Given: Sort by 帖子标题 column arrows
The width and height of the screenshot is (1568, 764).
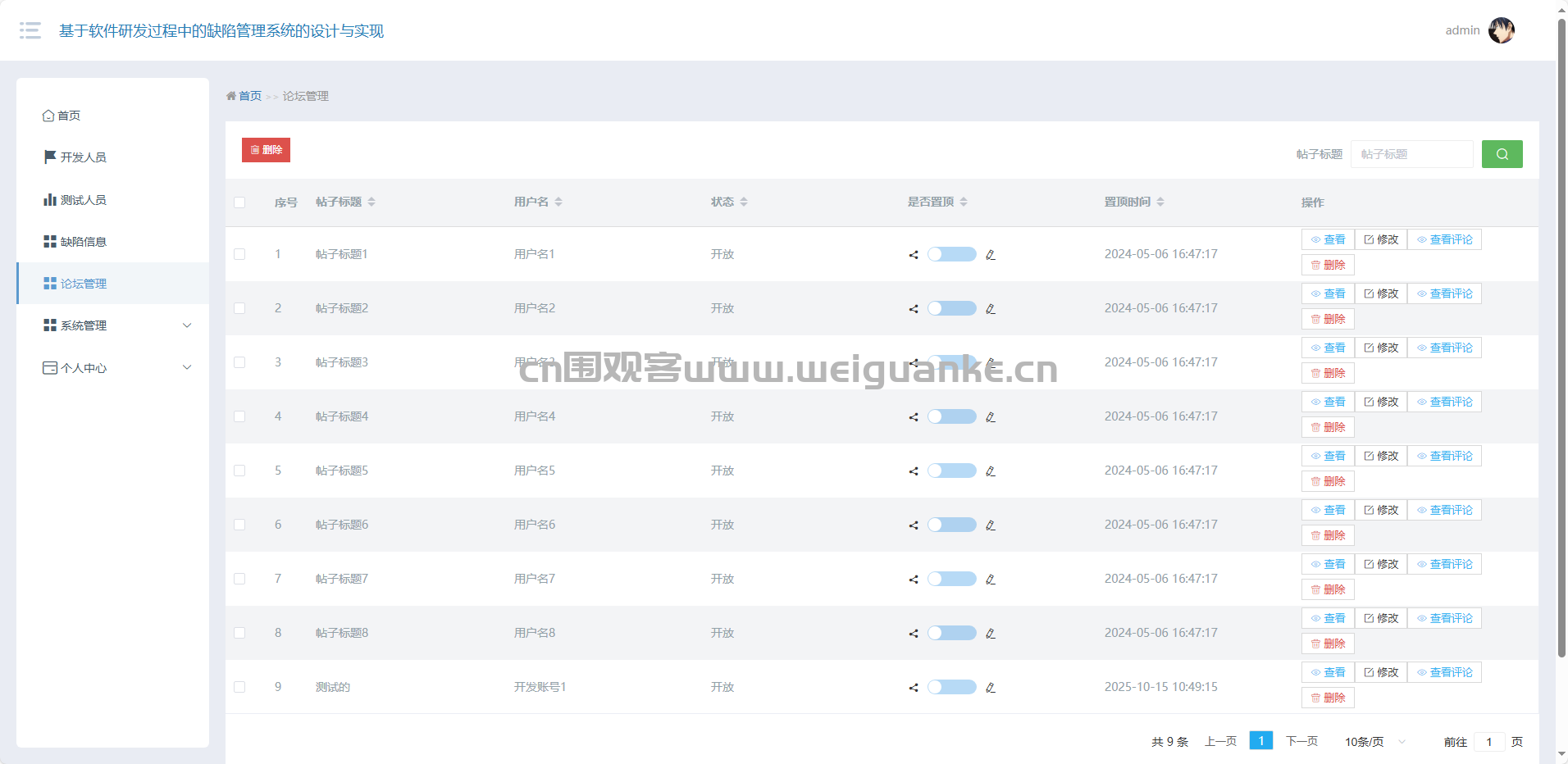Looking at the screenshot, I should (x=371, y=202).
